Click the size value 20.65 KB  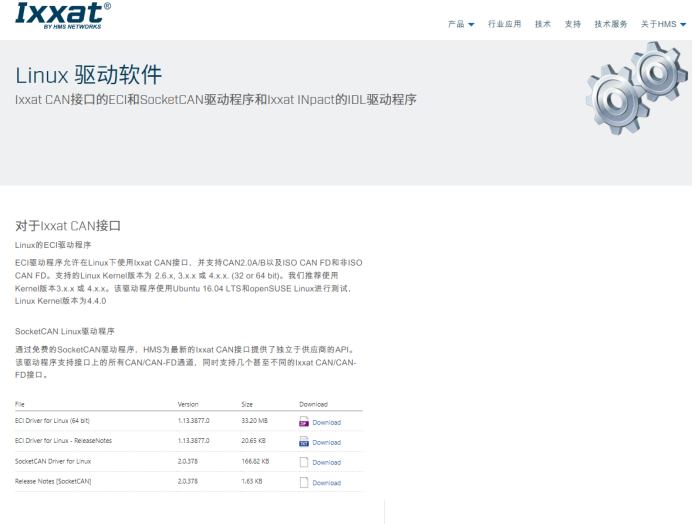[254, 440]
